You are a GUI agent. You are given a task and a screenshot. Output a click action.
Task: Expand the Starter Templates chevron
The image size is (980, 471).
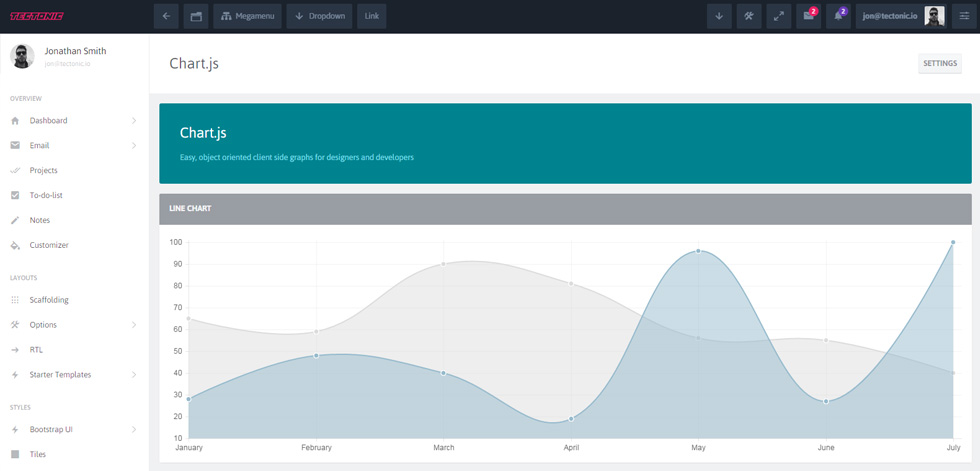pyautogui.click(x=134, y=375)
